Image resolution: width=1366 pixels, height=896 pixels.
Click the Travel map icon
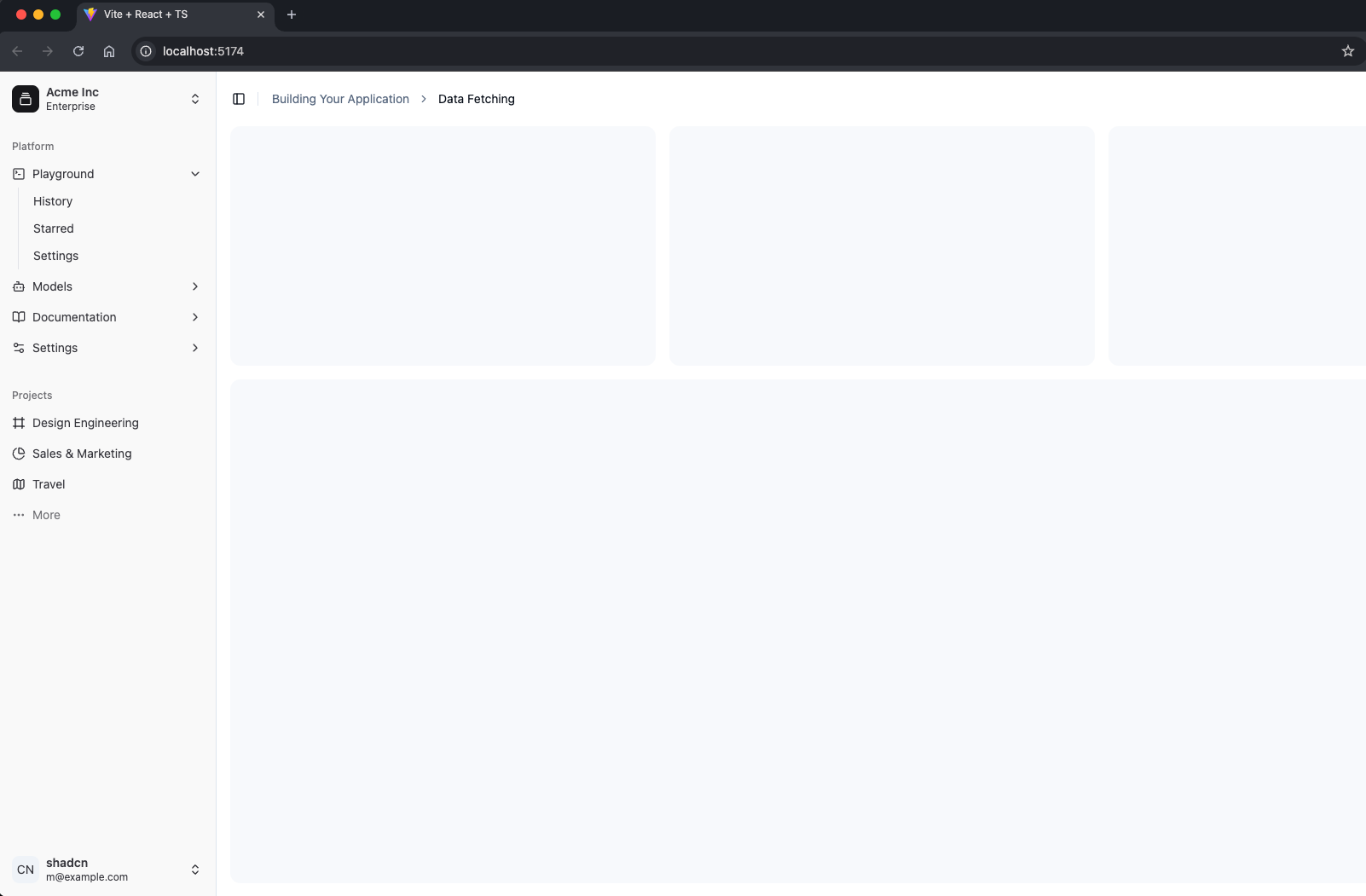pyautogui.click(x=19, y=484)
